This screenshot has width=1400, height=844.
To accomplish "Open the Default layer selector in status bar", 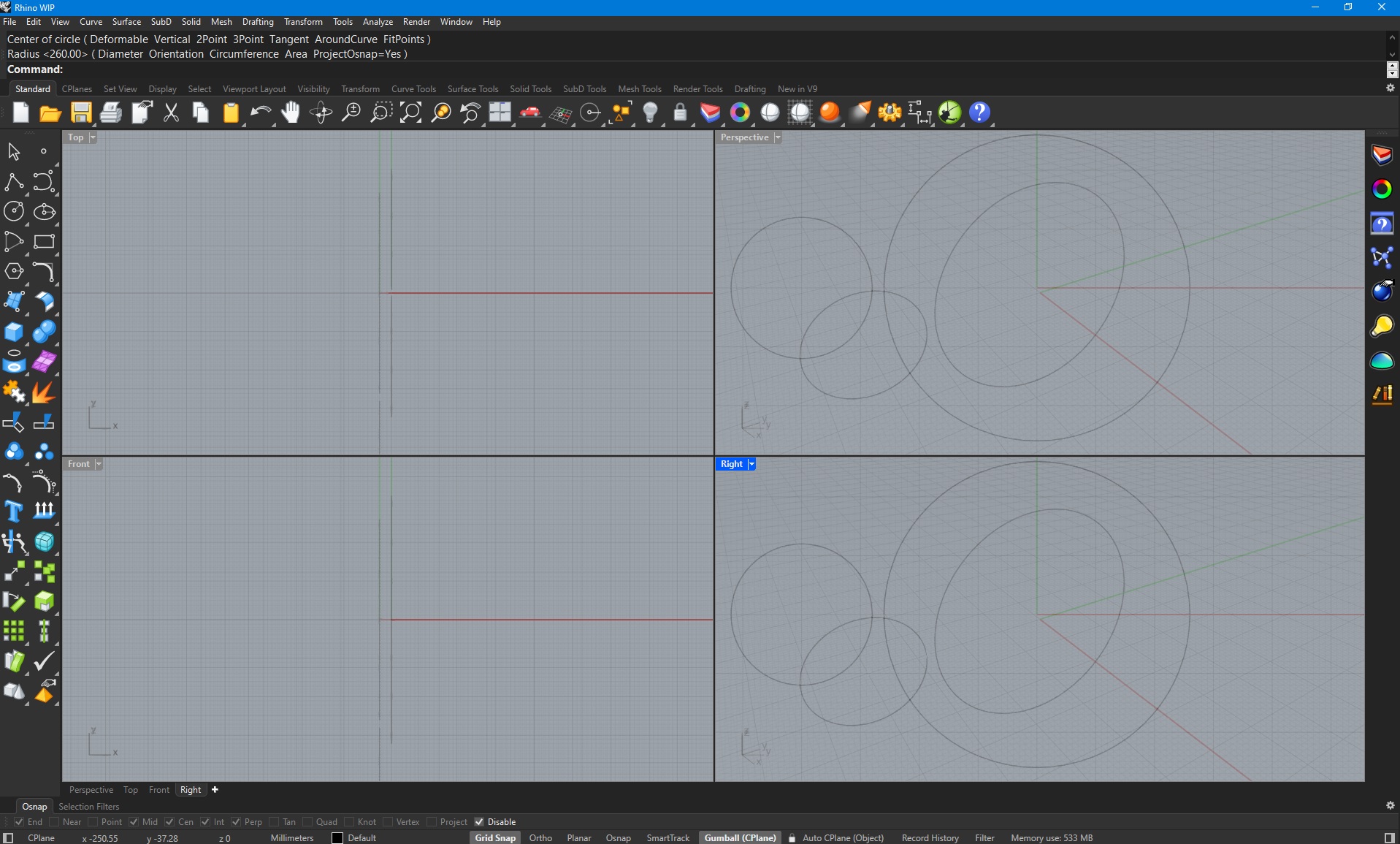I will coord(362,838).
